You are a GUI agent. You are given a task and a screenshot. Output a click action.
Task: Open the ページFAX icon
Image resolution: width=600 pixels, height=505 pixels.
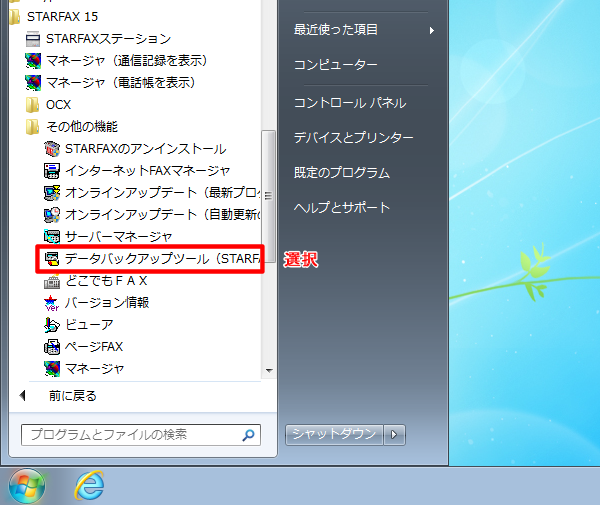coord(52,347)
